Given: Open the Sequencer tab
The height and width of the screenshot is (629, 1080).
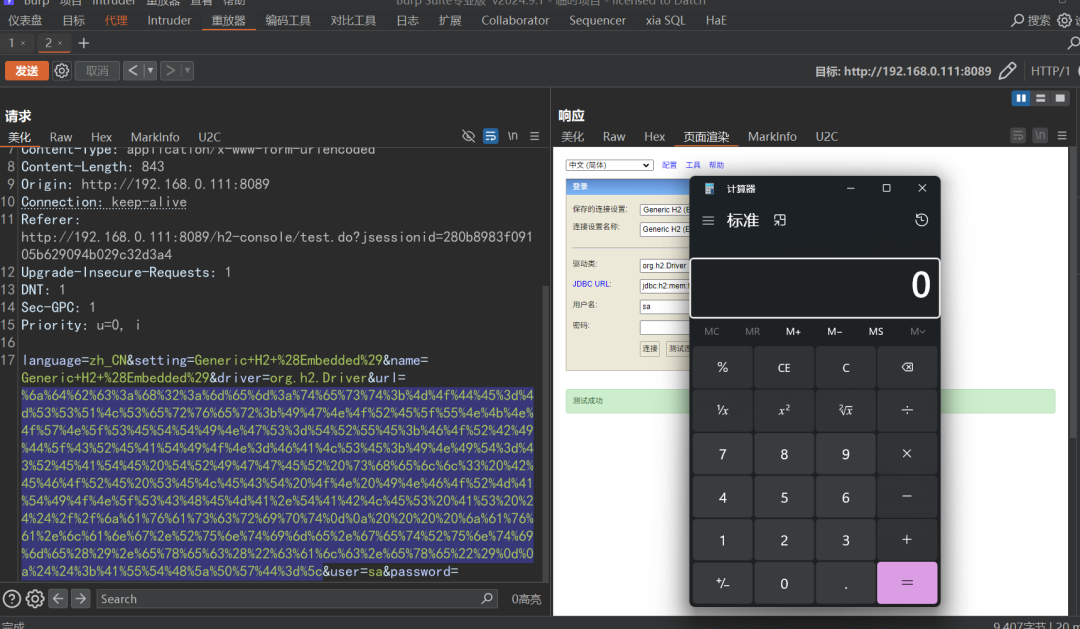Looking at the screenshot, I should (x=597, y=20).
